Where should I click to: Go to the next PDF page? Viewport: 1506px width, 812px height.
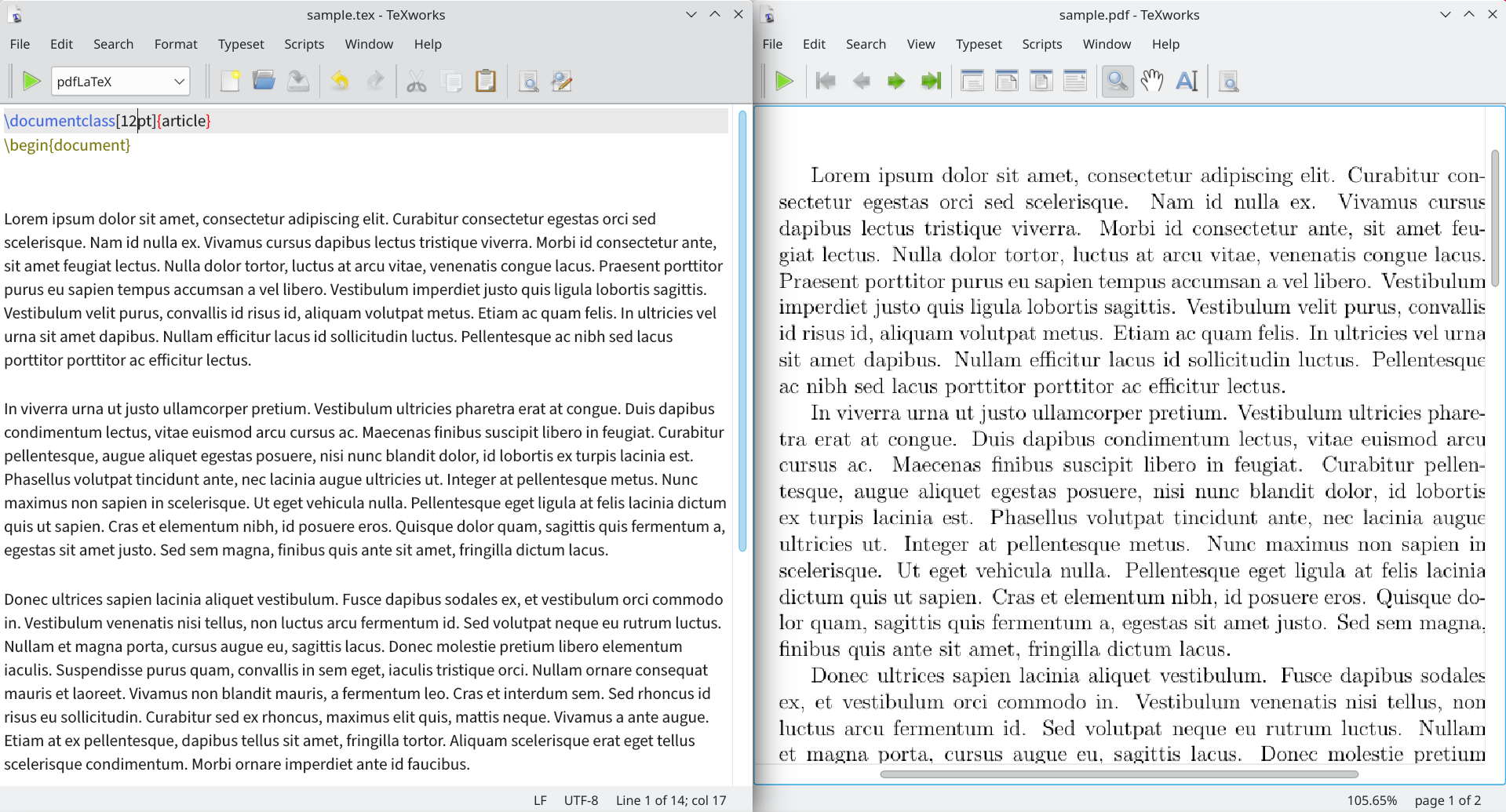click(895, 81)
